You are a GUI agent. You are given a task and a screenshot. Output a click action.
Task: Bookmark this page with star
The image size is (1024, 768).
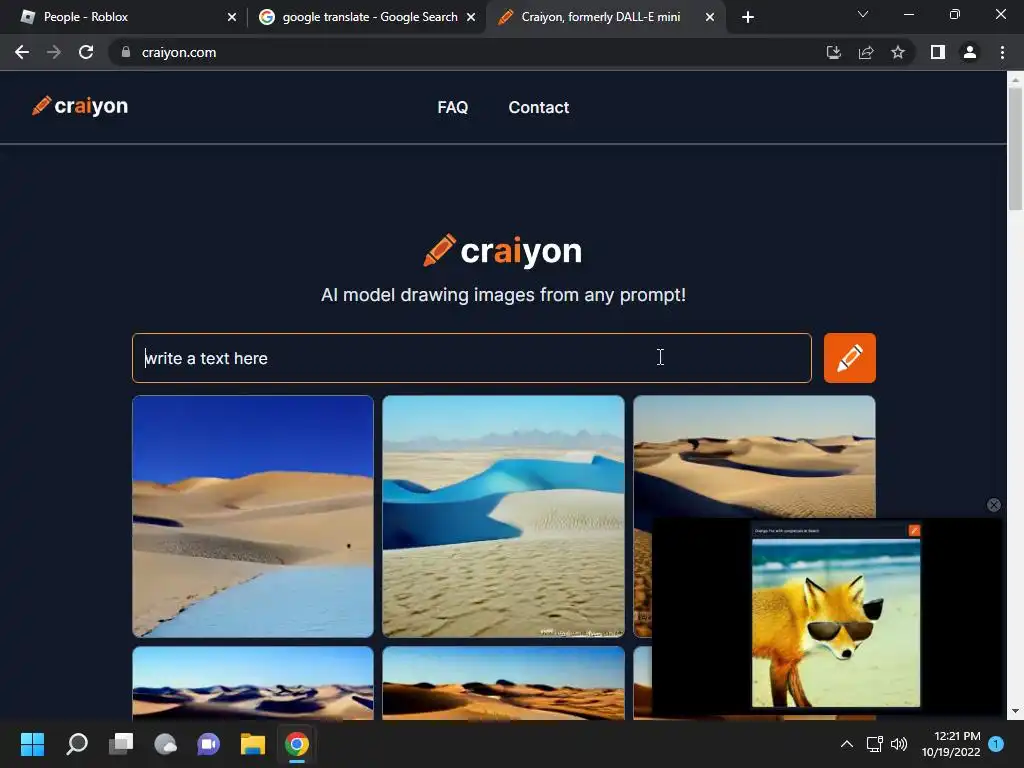click(898, 52)
